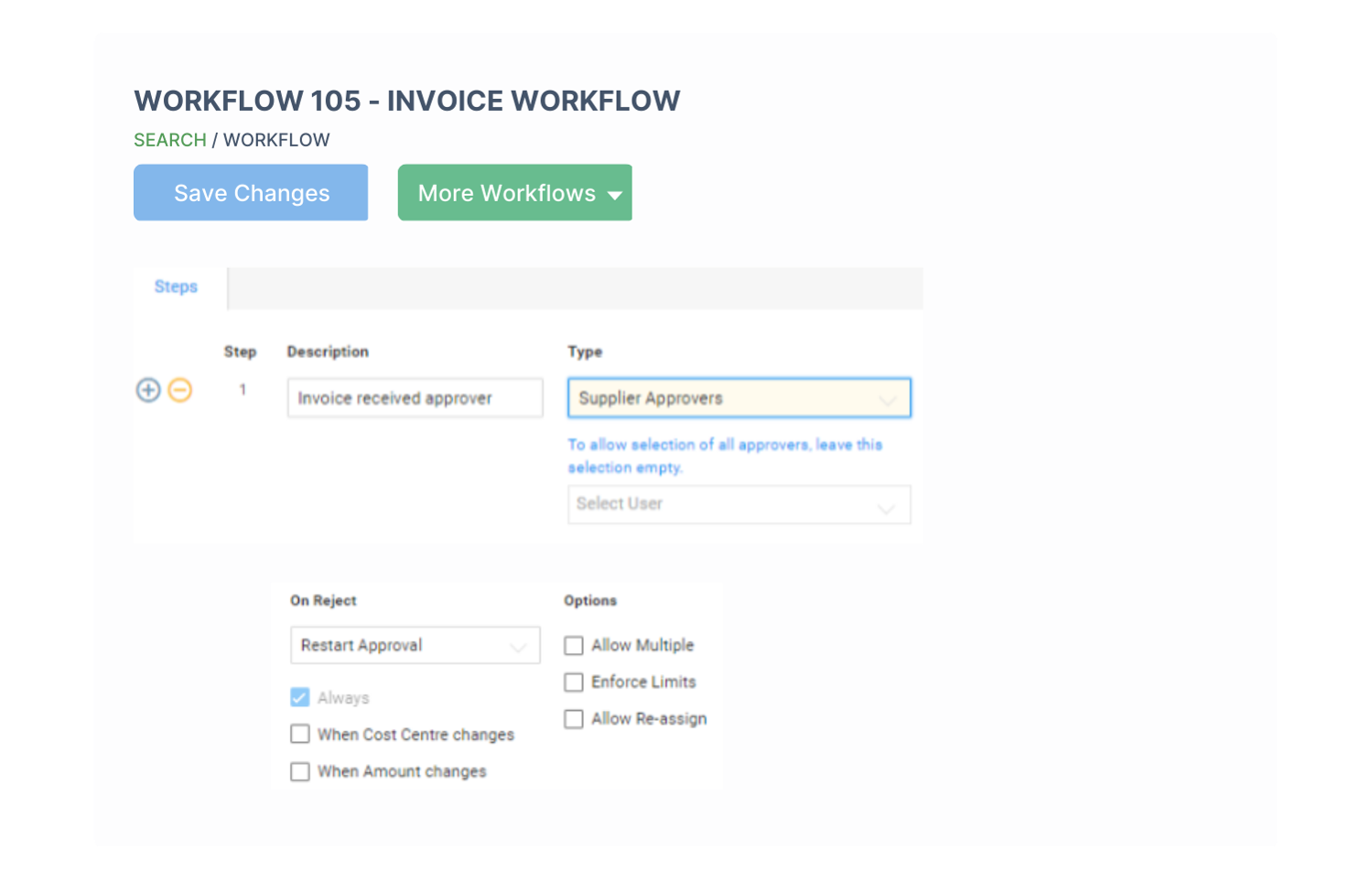The height and width of the screenshot is (881, 1372).
Task: Edit the Invoice received approver description field
Action: tap(416, 398)
